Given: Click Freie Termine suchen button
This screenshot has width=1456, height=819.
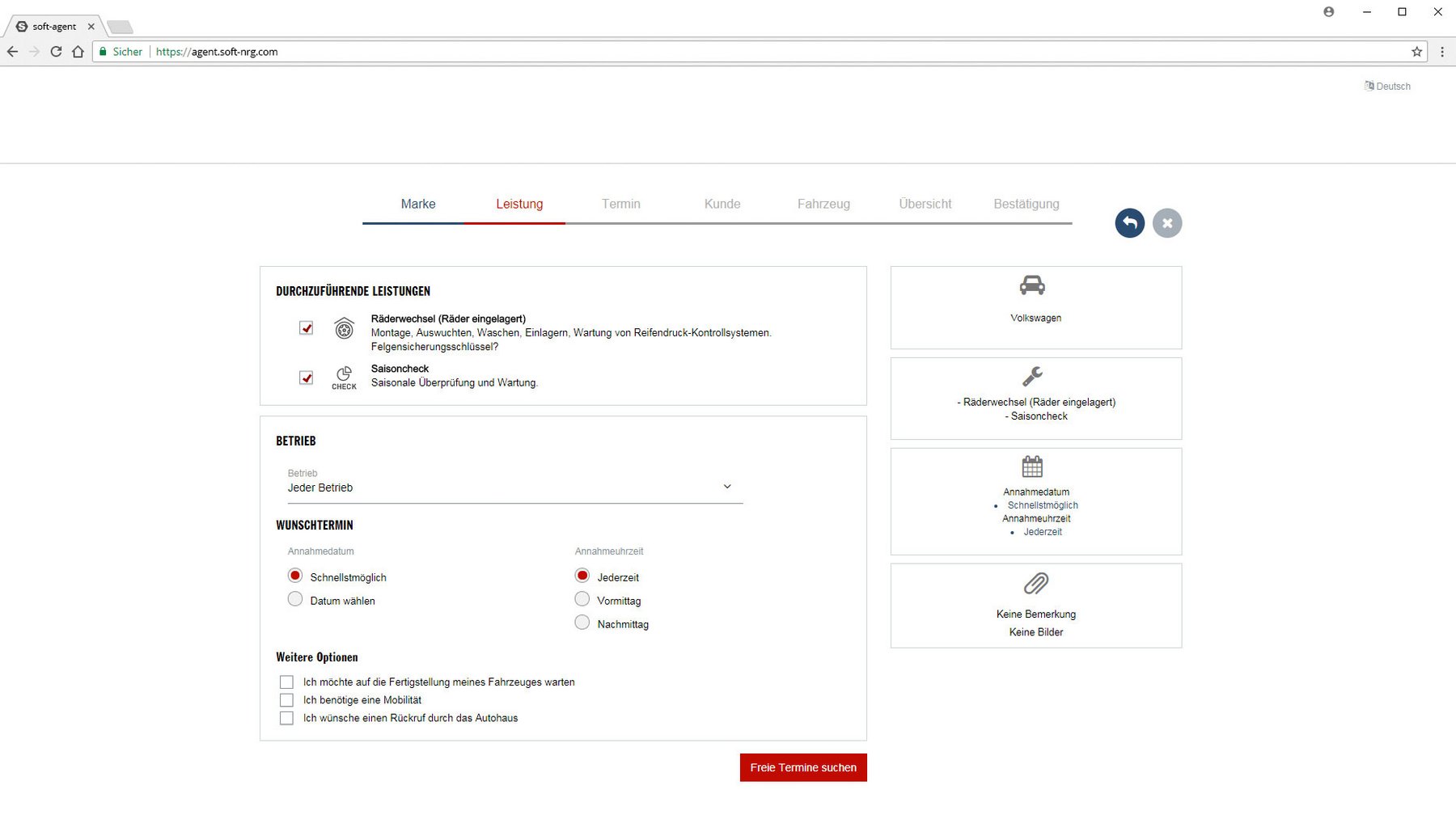Looking at the screenshot, I should (x=803, y=768).
